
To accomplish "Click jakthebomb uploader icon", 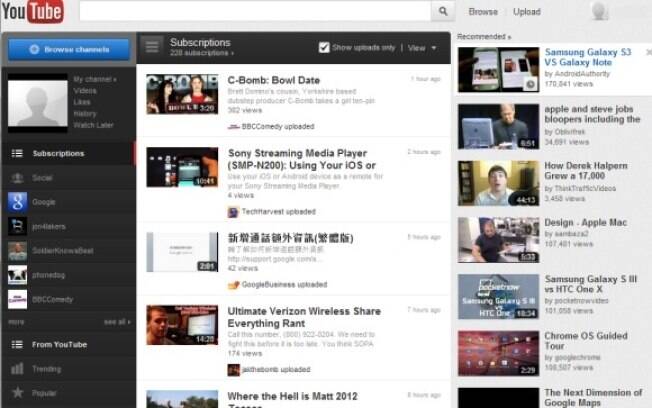I will (x=233, y=370).
